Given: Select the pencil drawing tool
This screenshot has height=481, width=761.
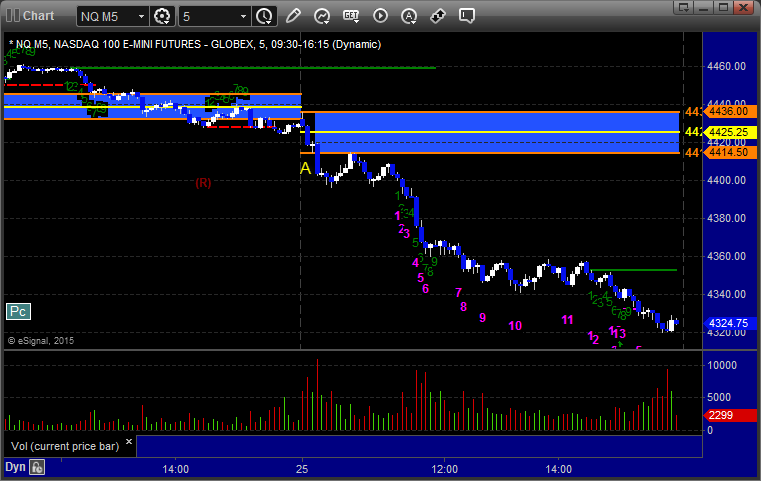Looking at the screenshot, I should point(293,16).
